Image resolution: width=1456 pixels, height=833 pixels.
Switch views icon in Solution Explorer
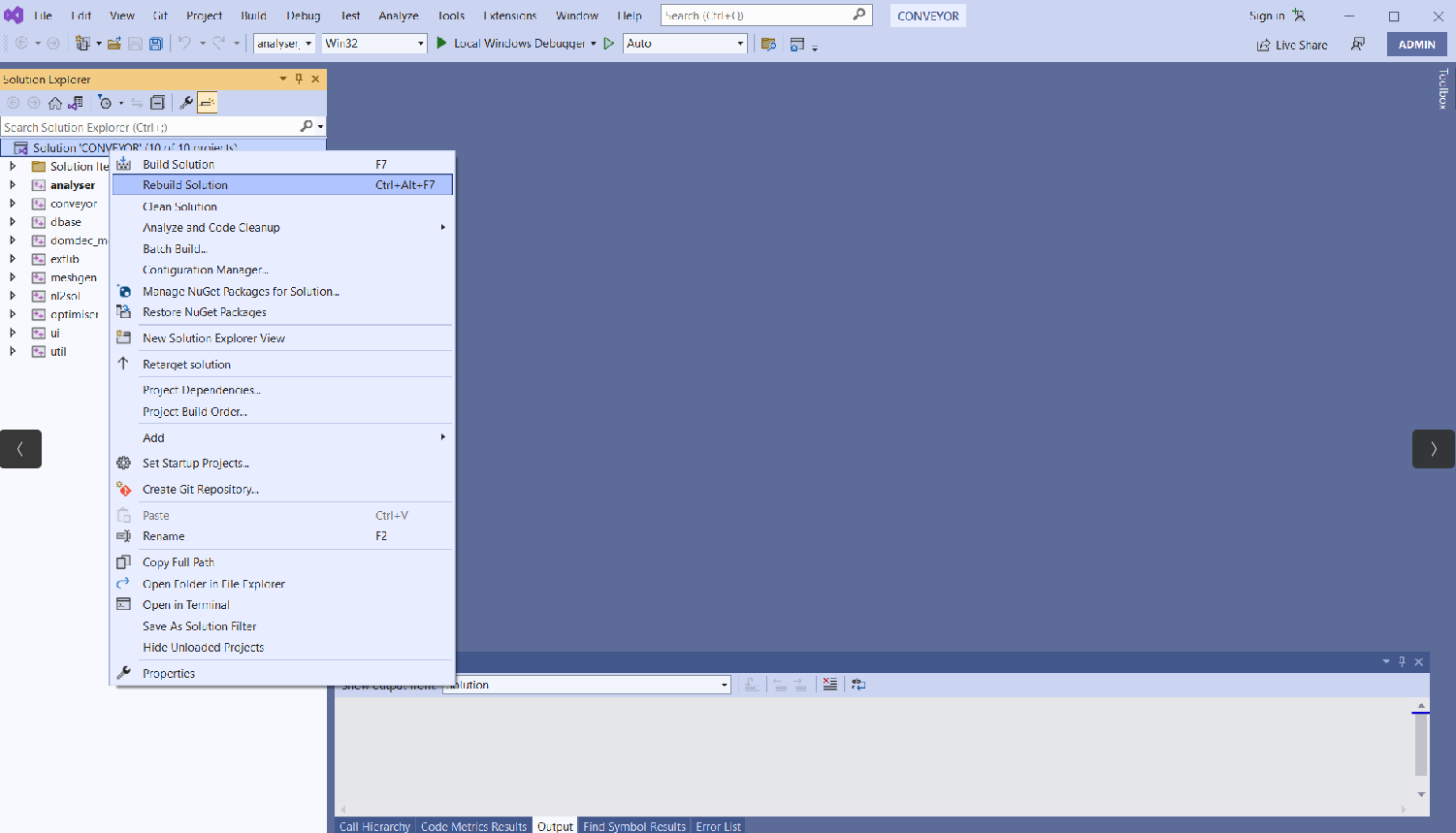tap(75, 103)
